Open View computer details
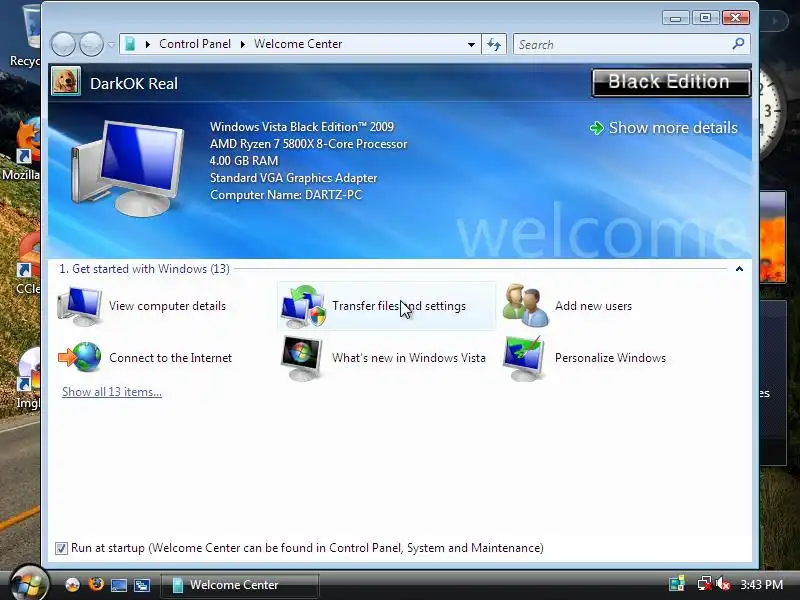The image size is (800, 600). 141,306
